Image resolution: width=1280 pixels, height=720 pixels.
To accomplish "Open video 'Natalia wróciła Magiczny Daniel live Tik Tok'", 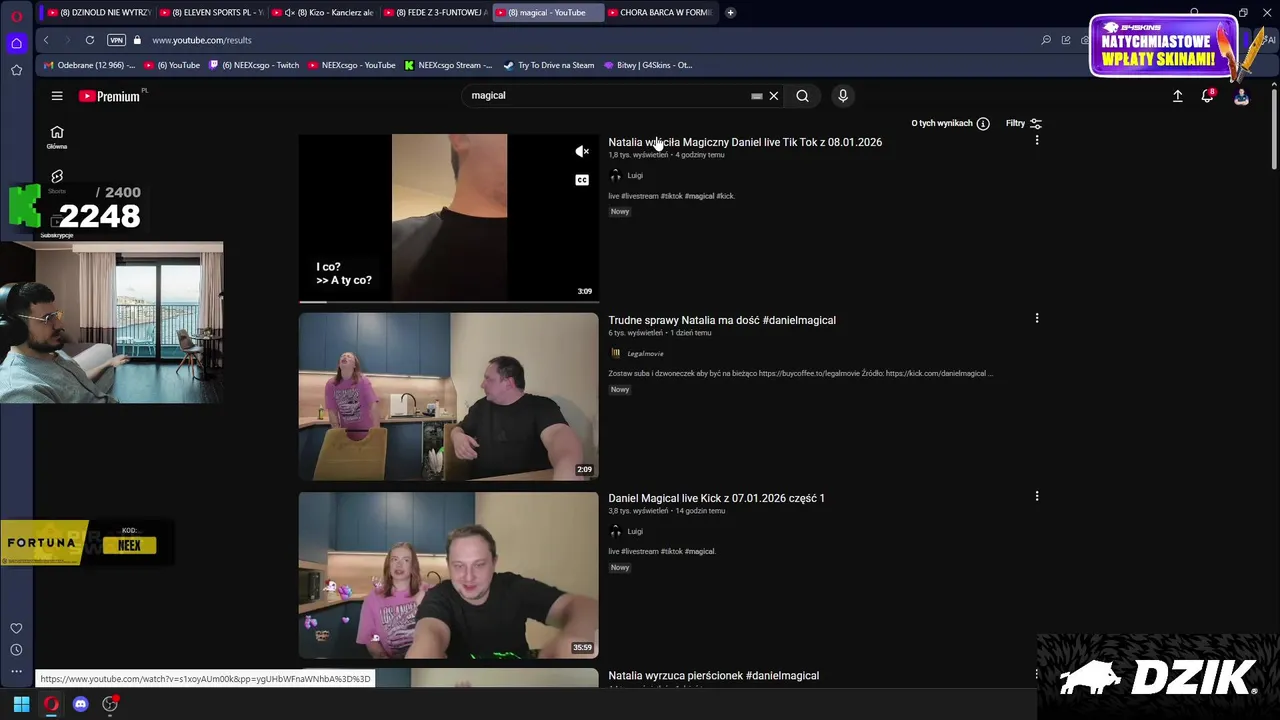I will point(745,142).
